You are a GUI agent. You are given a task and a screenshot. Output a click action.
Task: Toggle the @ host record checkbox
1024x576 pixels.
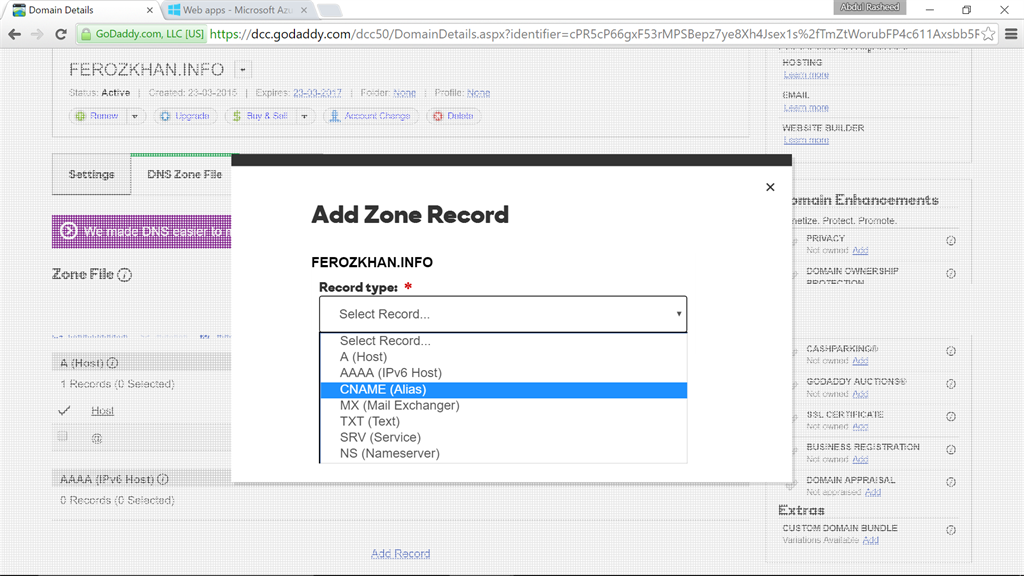click(62, 436)
